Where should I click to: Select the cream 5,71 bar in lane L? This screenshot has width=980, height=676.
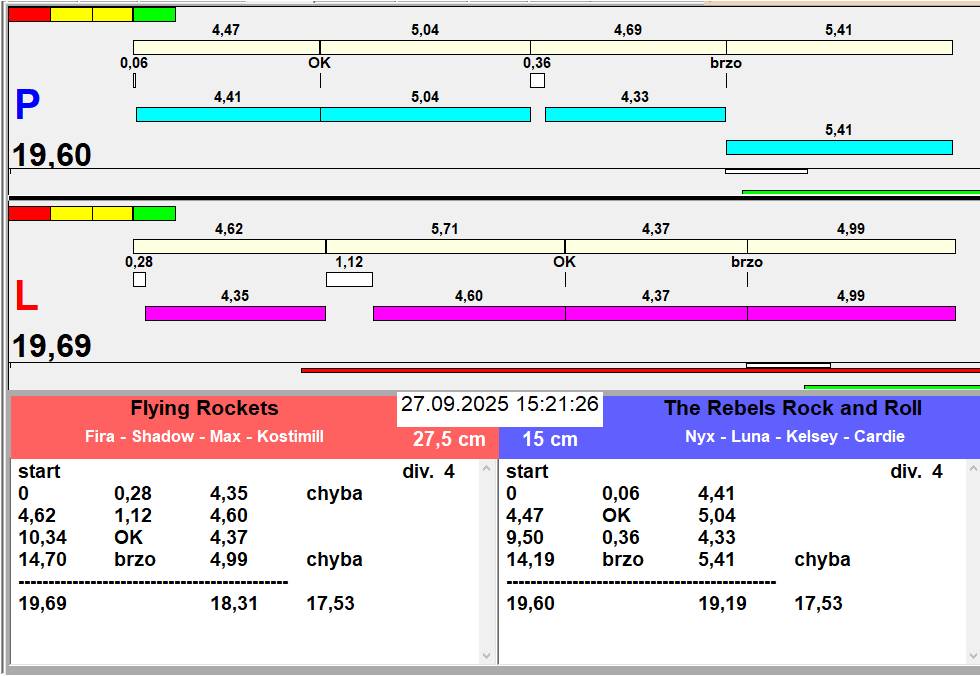pos(445,246)
